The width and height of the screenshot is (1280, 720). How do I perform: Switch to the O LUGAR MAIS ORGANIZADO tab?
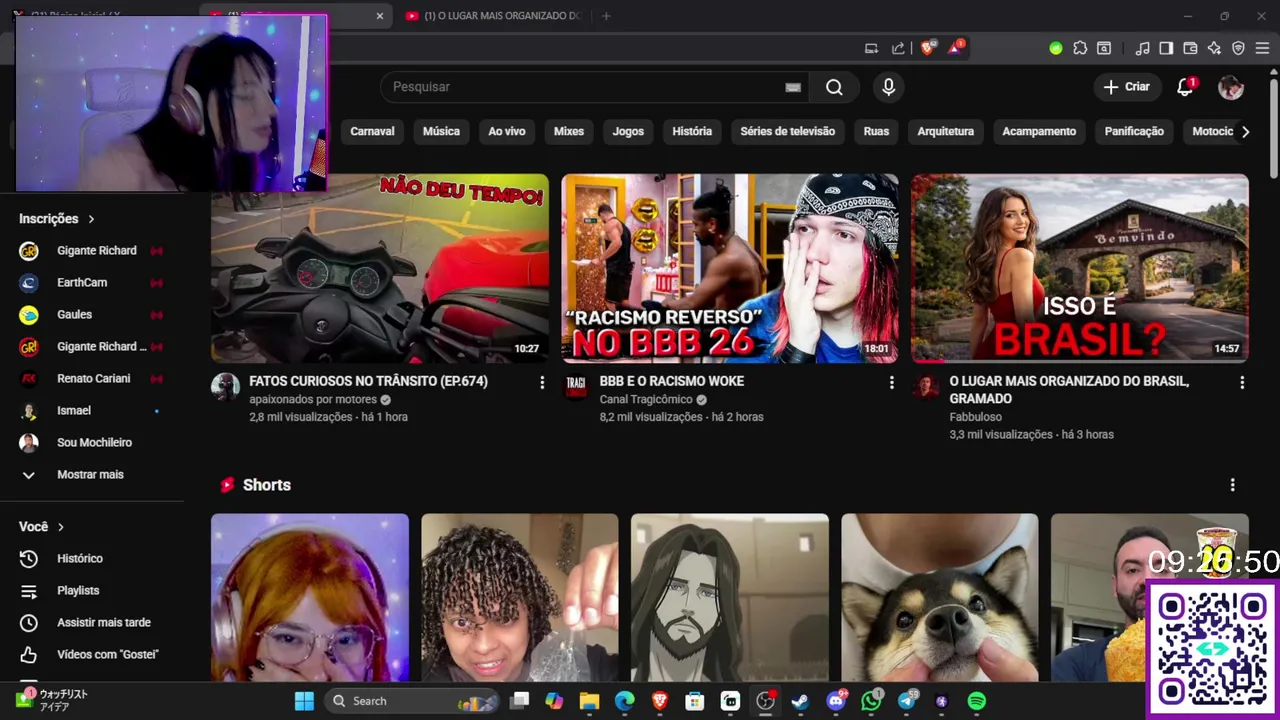tap(494, 16)
